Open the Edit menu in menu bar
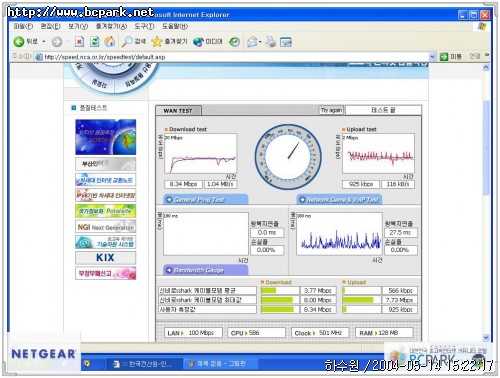Screen dimensions: 500x378 pos(51,26)
